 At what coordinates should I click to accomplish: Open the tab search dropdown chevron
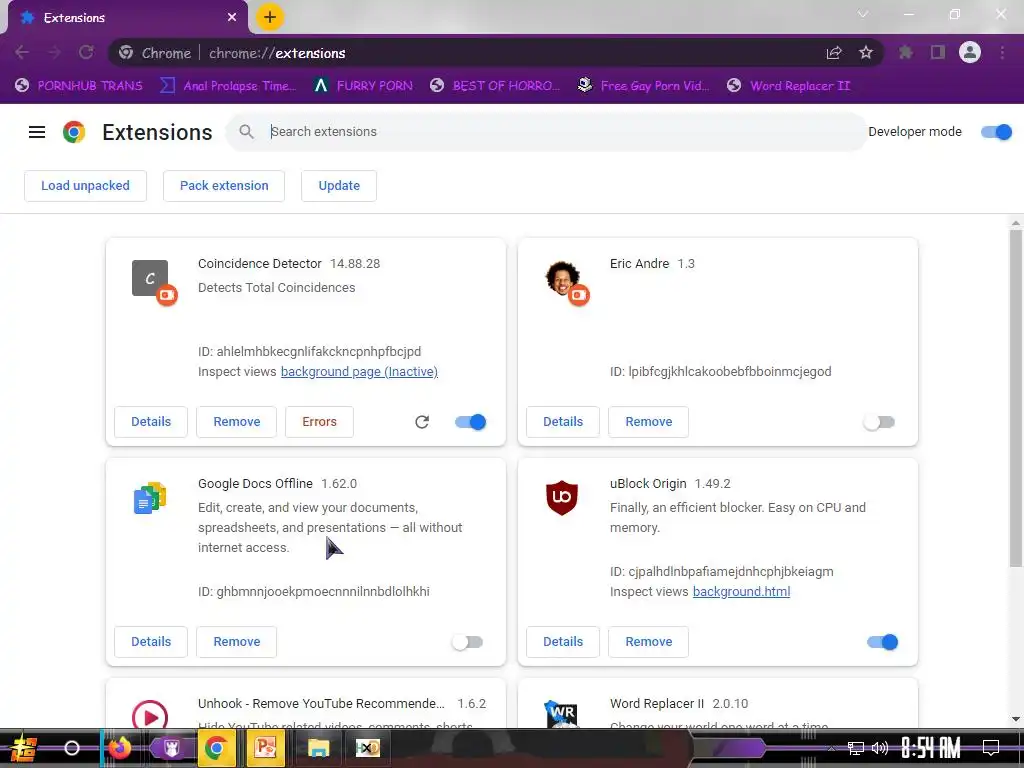pos(863,14)
